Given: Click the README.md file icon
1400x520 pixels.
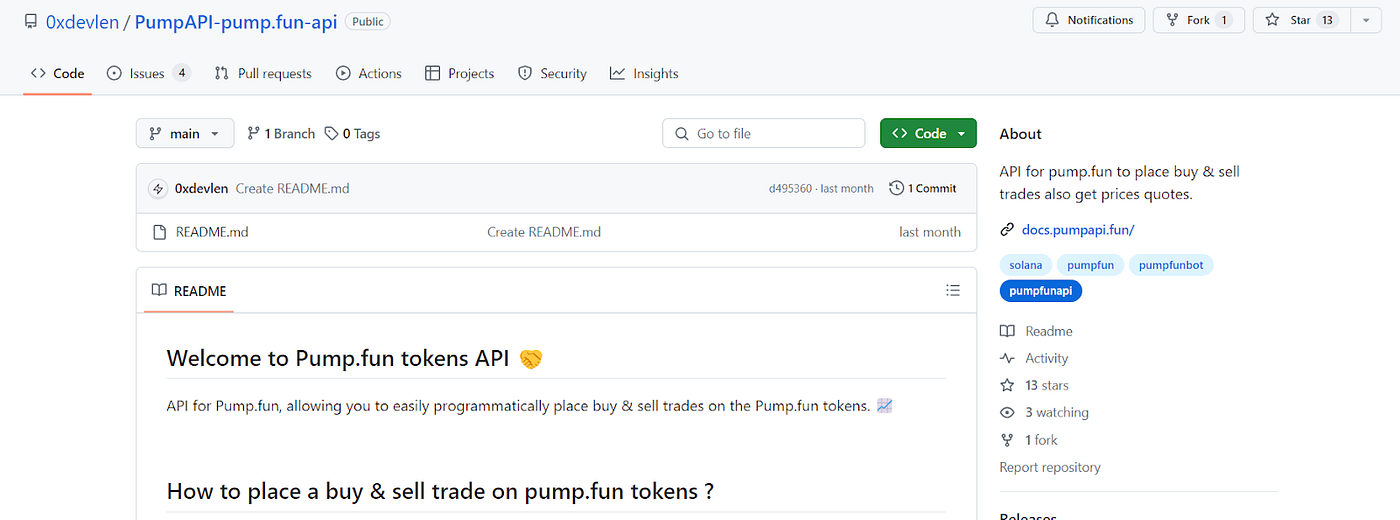Looking at the screenshot, I should [159, 231].
